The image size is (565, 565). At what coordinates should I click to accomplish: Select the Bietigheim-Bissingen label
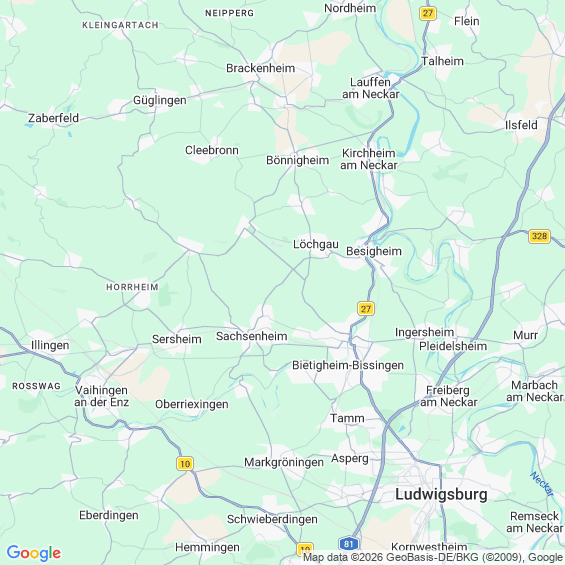[x=348, y=365]
